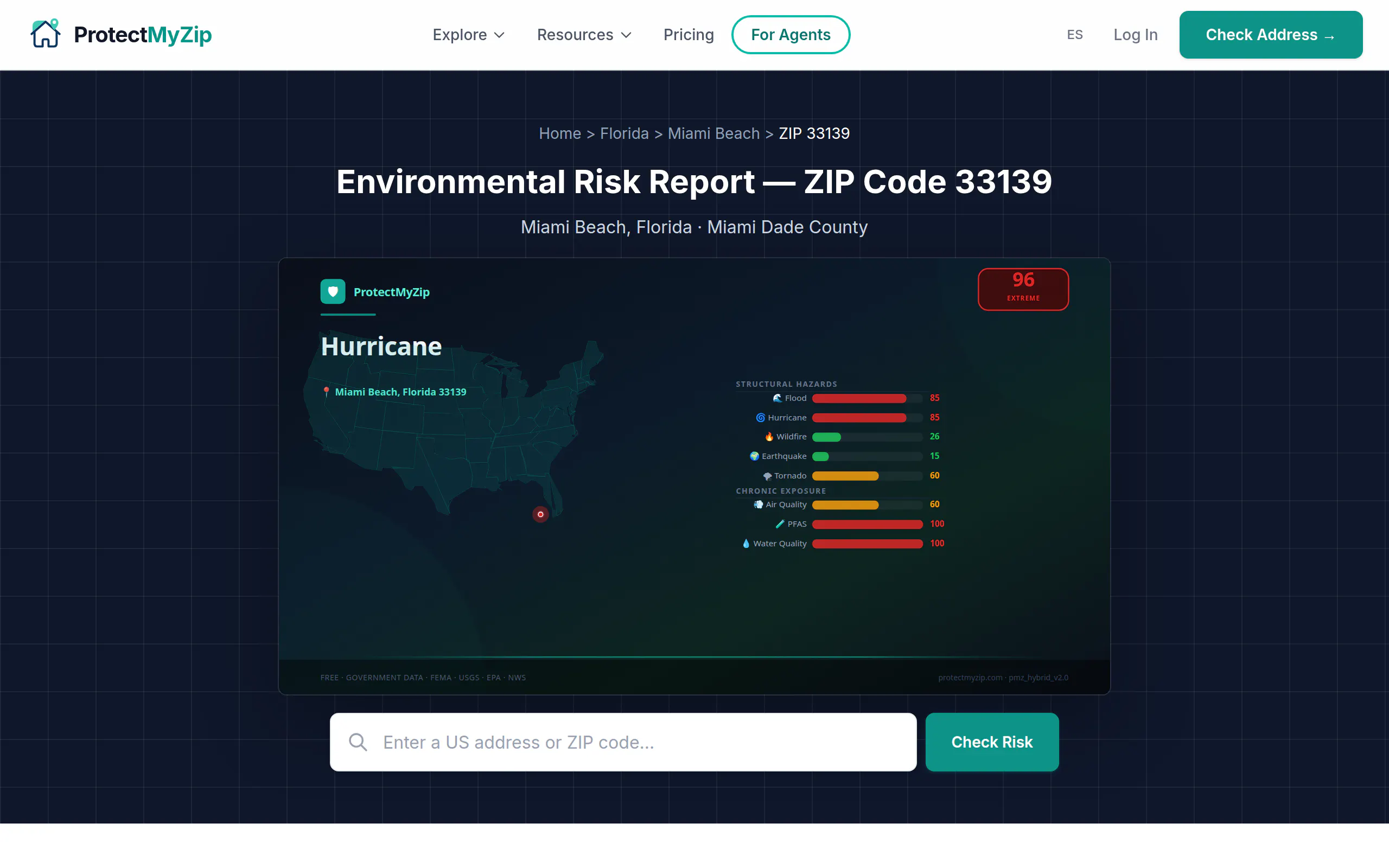Viewport: 1389px width, 868px height.
Task: Click the Earthquake globe icon
Action: tap(754, 456)
